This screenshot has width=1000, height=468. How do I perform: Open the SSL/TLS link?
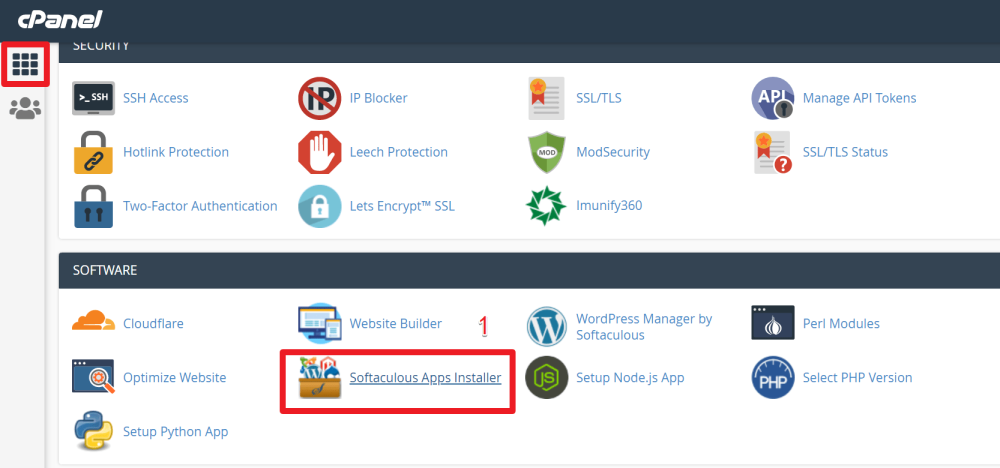[599, 98]
